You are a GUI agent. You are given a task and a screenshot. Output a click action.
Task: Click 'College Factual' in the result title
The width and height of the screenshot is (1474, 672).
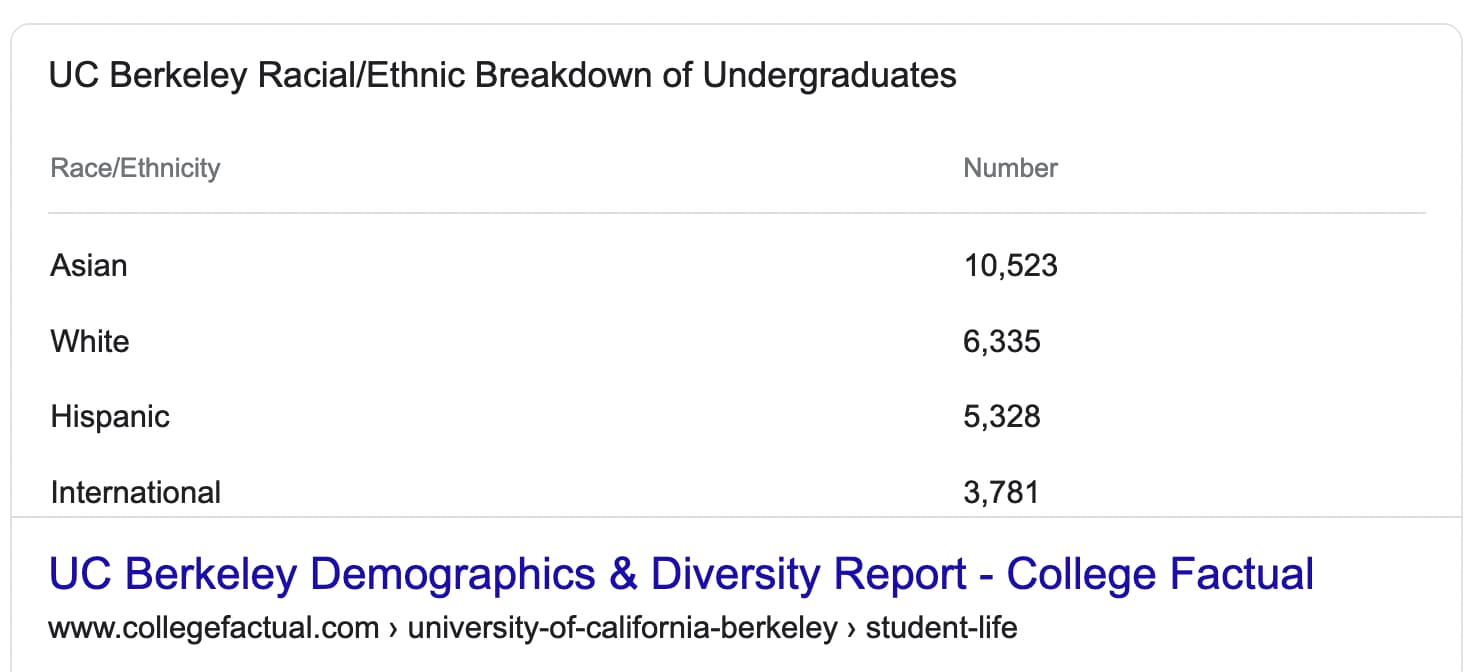point(1160,575)
